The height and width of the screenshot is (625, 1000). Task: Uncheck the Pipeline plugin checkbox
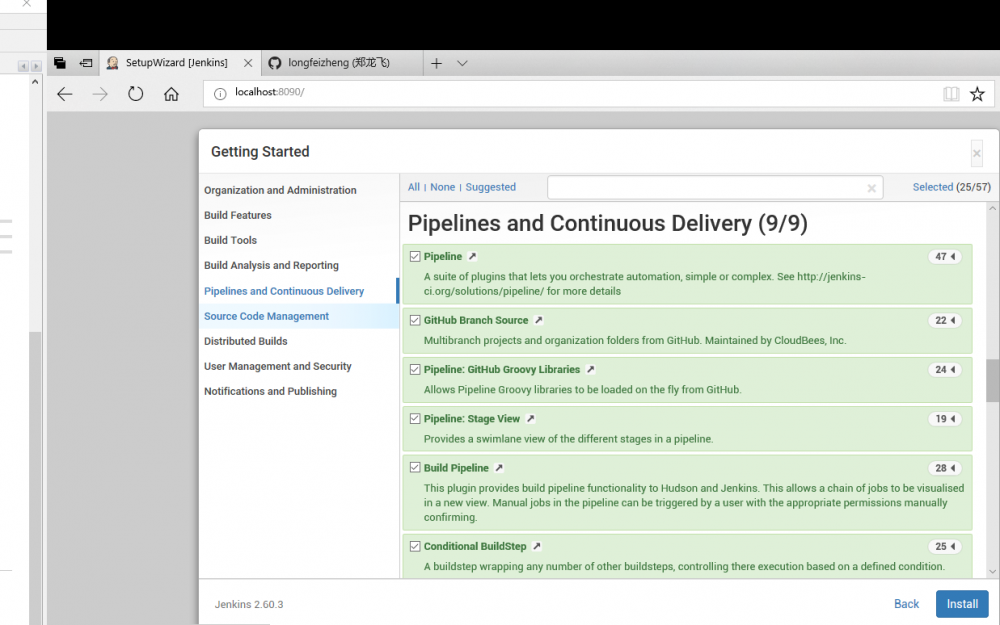pos(415,256)
